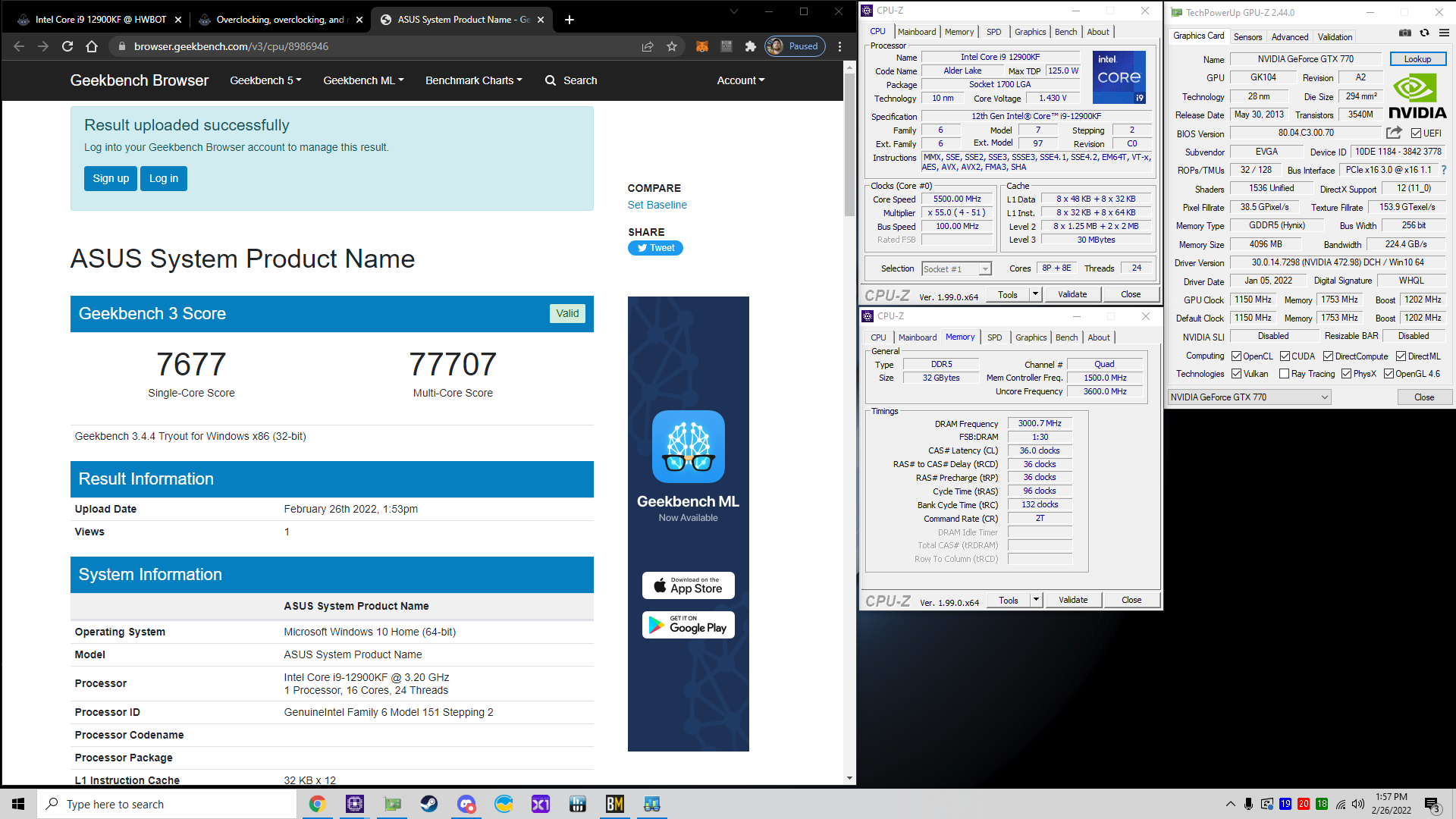Click the taskbar search box

click(x=167, y=804)
